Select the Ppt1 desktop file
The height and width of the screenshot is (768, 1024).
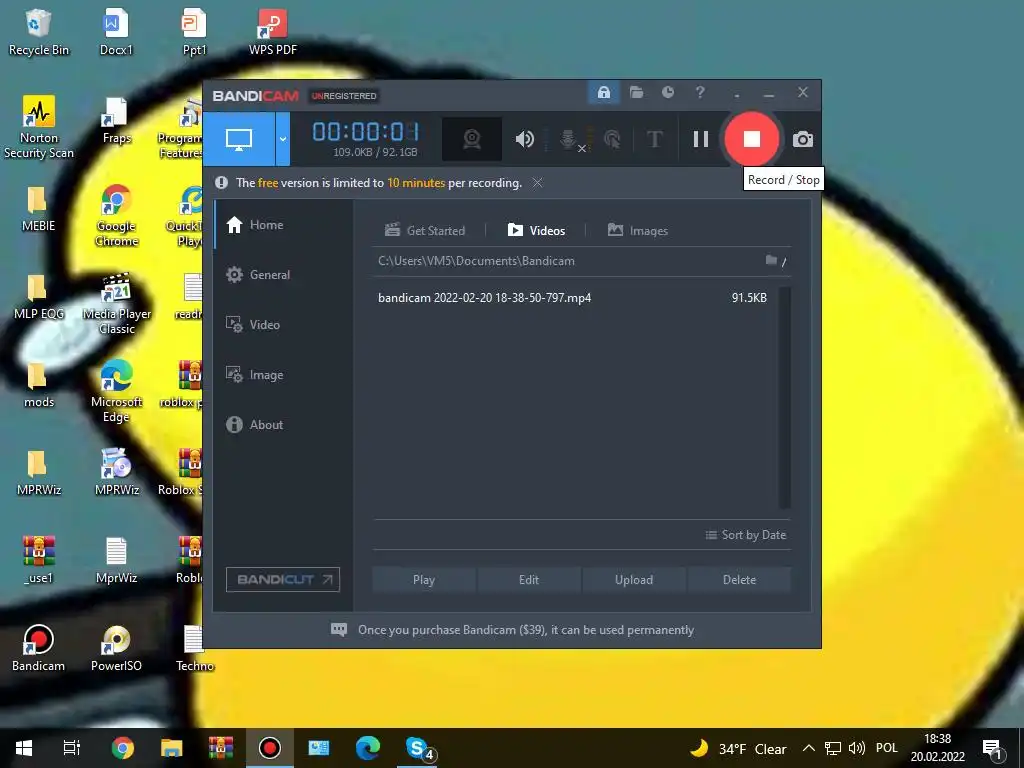(x=194, y=31)
